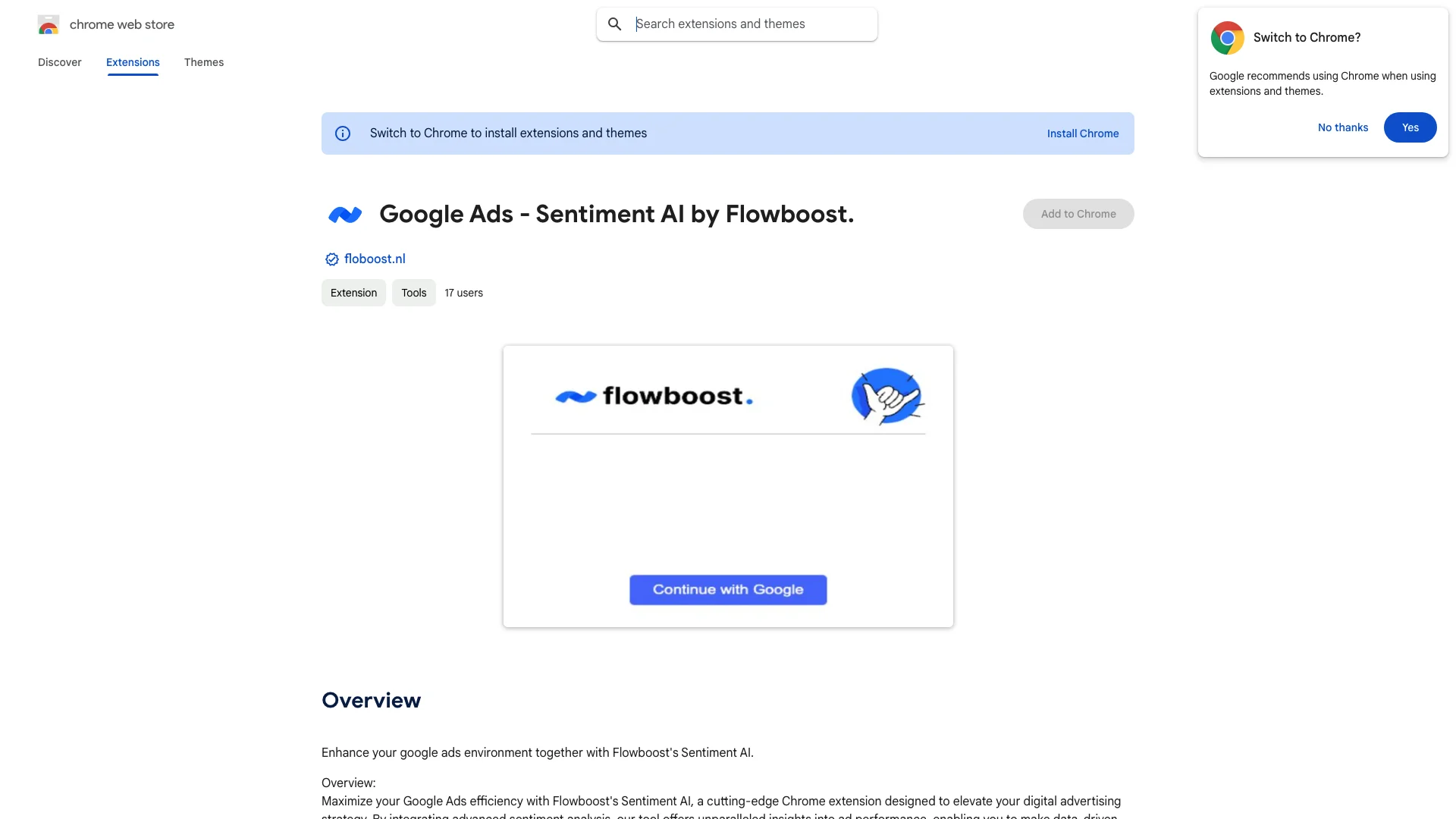Viewport: 1456px width, 819px height.
Task: Click the Google Chrome recommended icon
Action: point(1226,37)
